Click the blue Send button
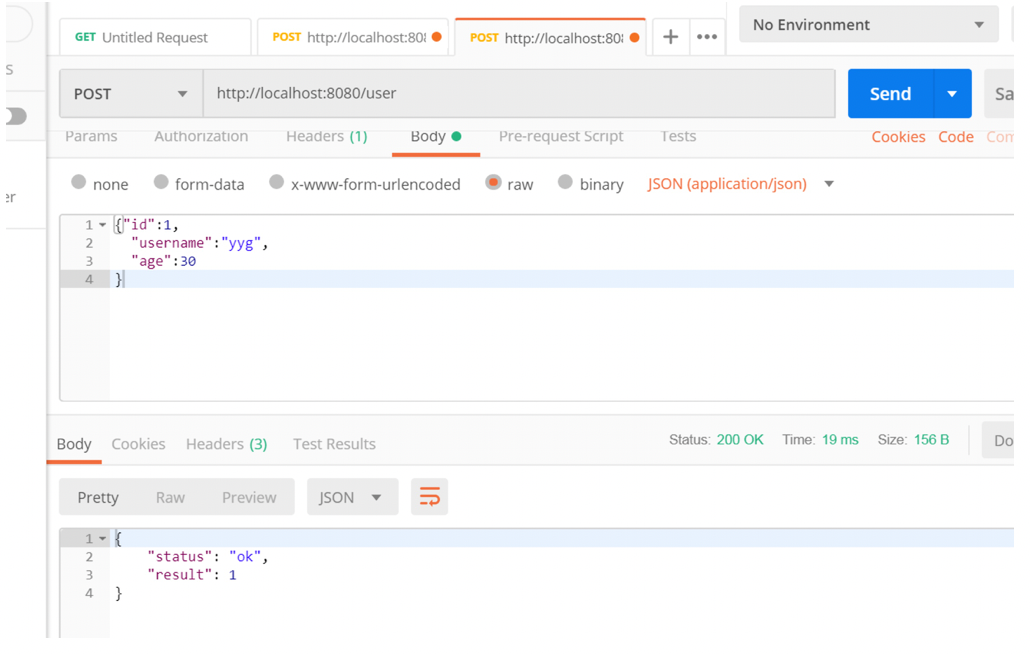The image size is (1030, 654). click(x=891, y=94)
